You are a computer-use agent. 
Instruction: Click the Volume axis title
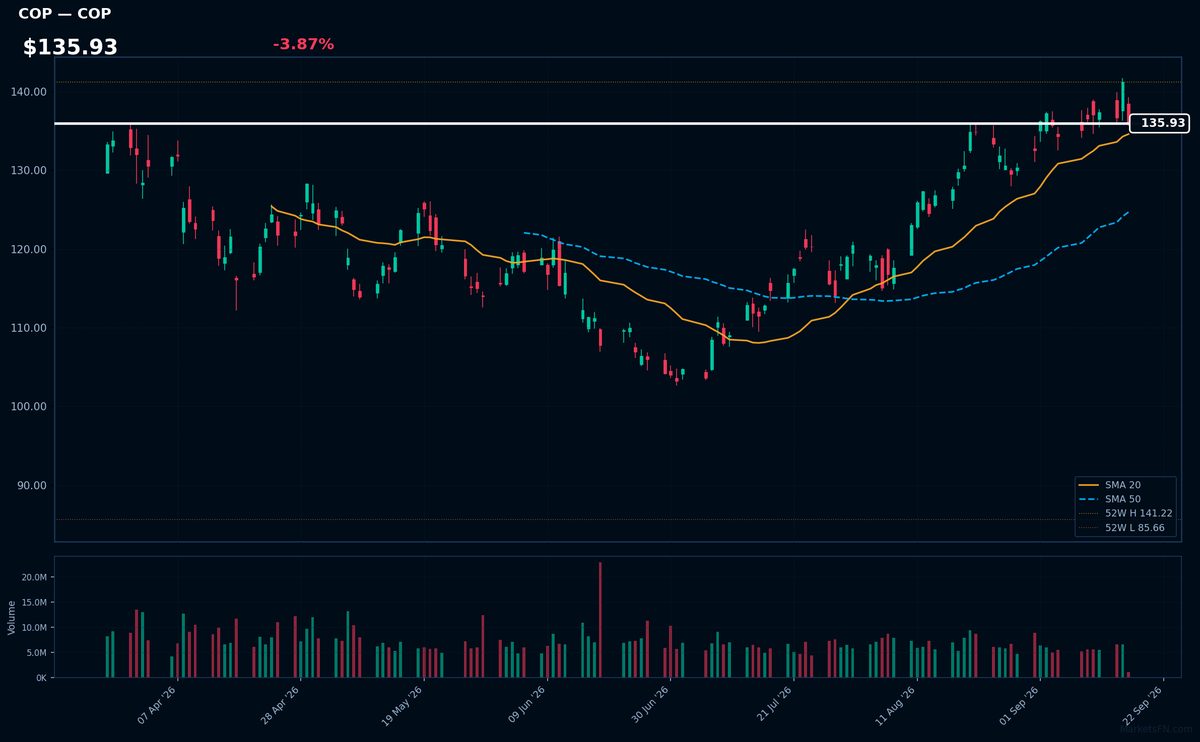tap(12, 617)
